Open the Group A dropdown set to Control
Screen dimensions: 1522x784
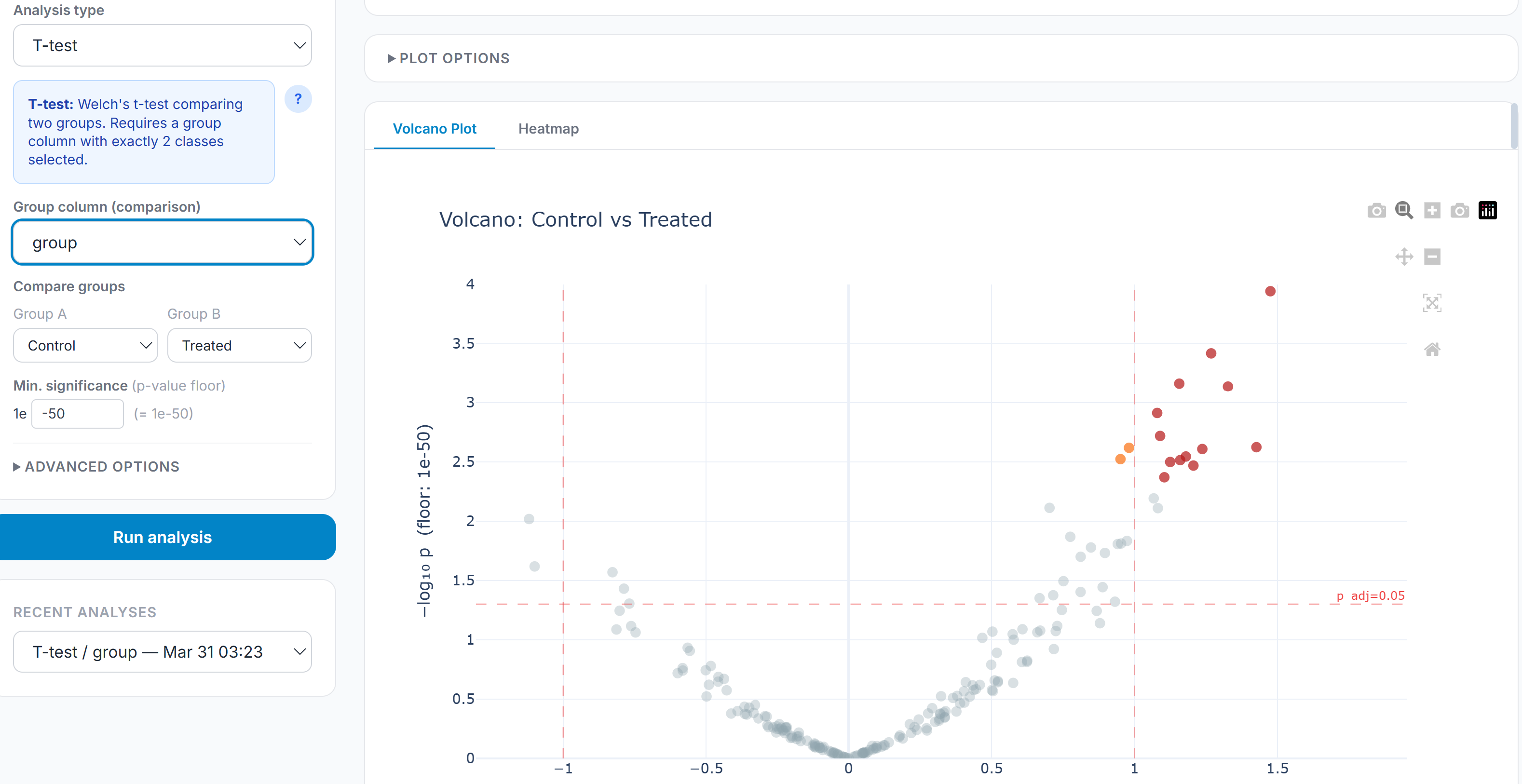point(85,346)
